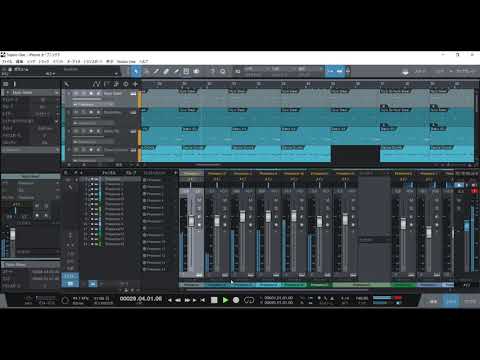Click the Stop transport button
This screenshot has height=360, width=480.
click(x=214, y=300)
